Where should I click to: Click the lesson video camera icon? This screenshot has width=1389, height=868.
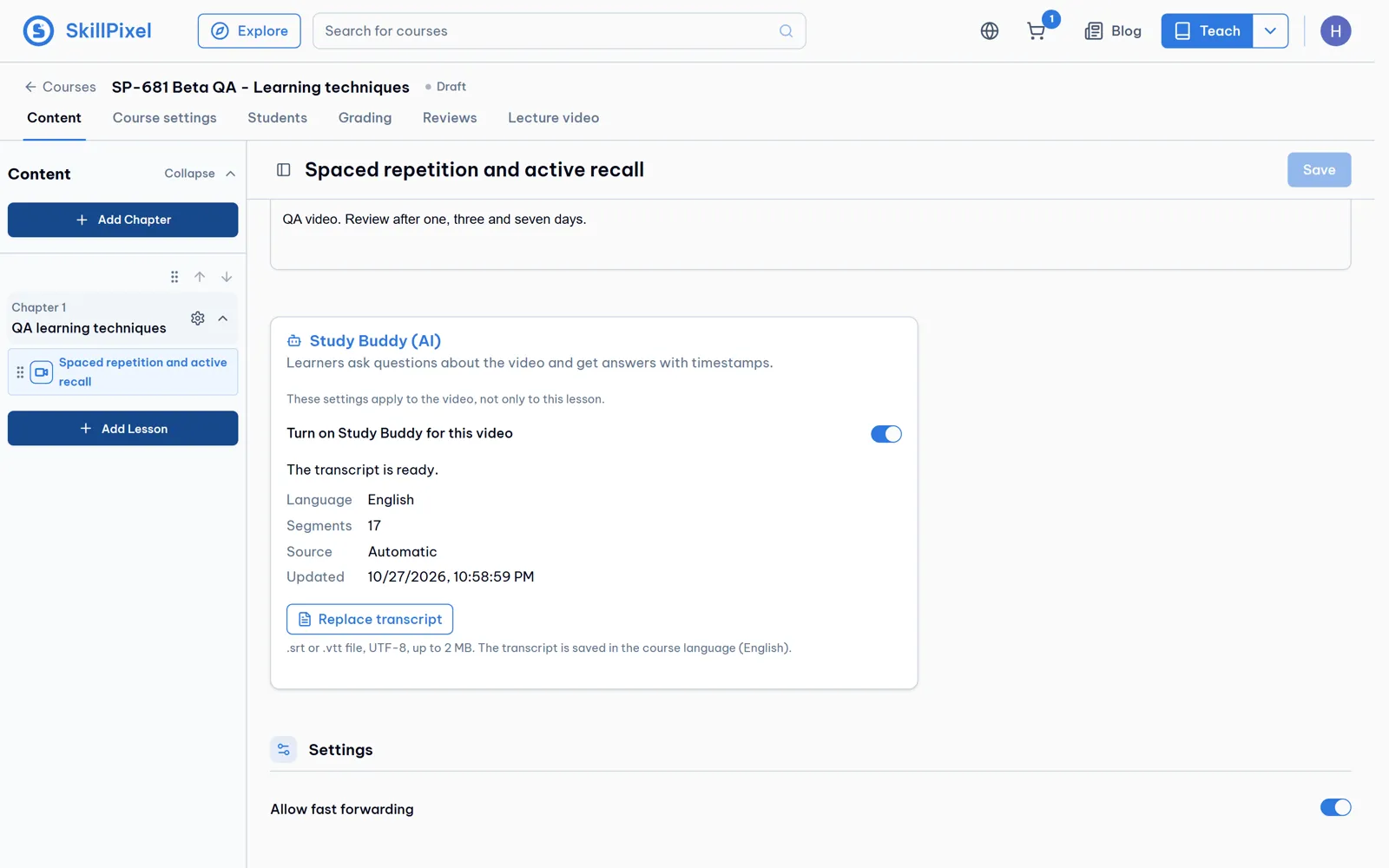[42, 372]
